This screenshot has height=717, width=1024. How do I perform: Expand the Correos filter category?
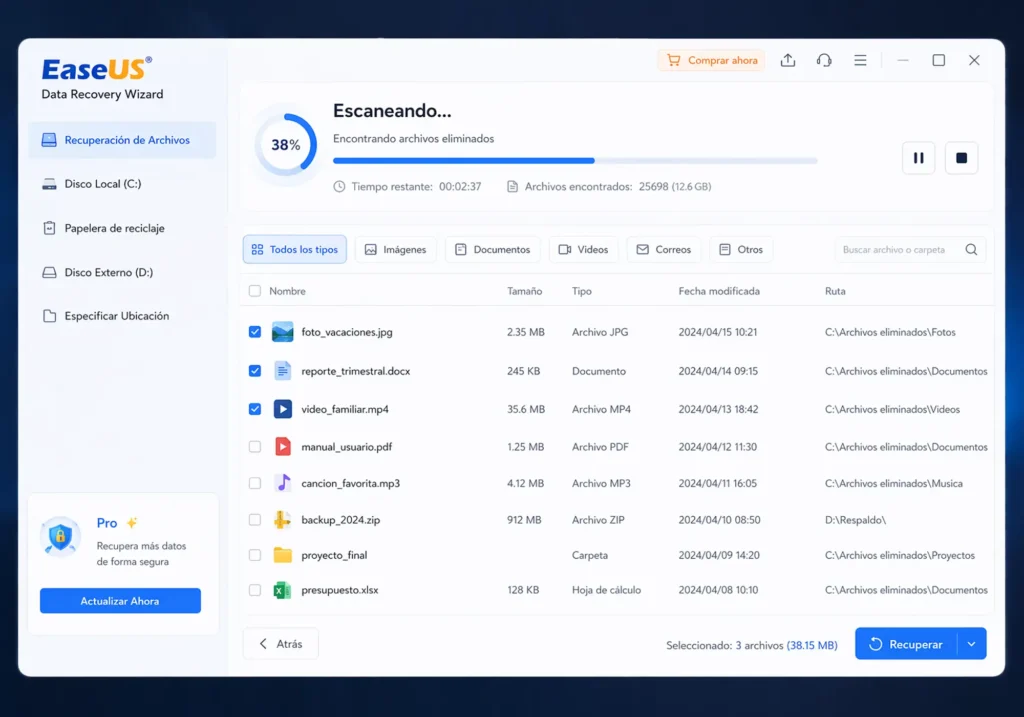coord(663,249)
